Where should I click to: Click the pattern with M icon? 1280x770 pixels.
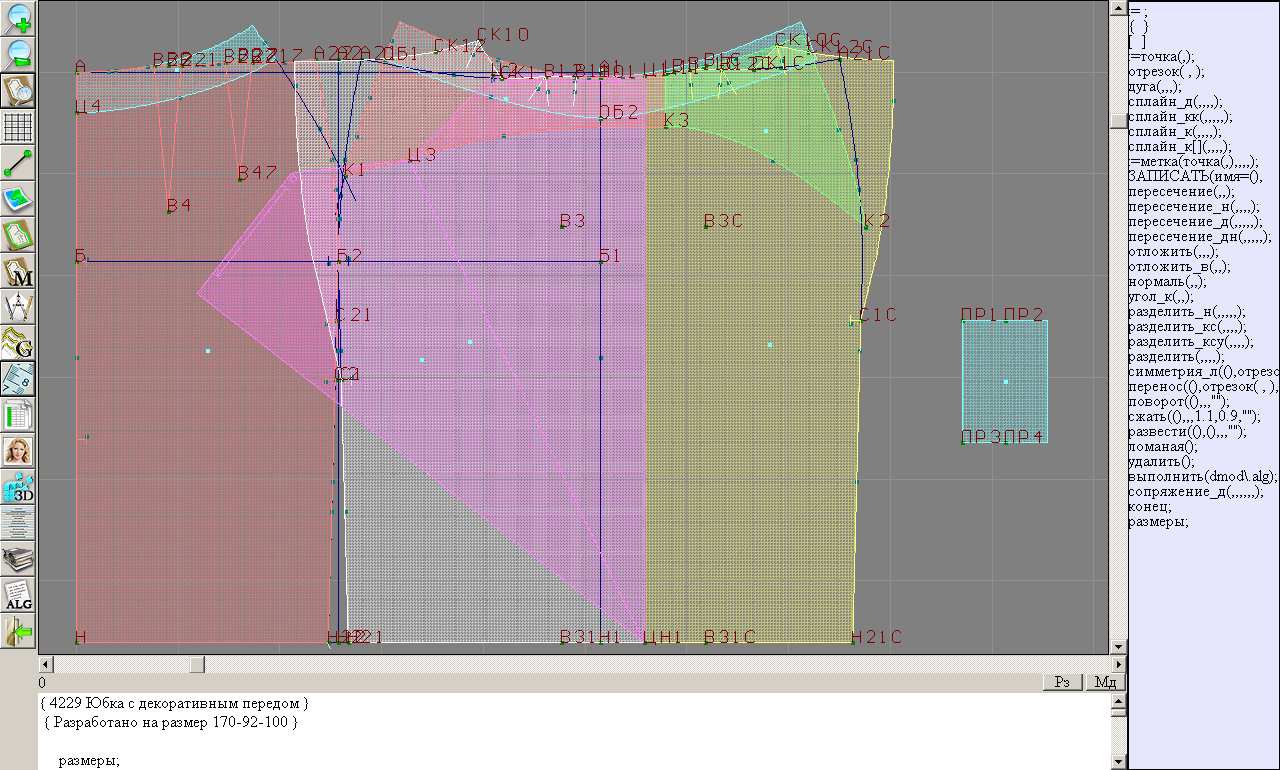[19, 272]
